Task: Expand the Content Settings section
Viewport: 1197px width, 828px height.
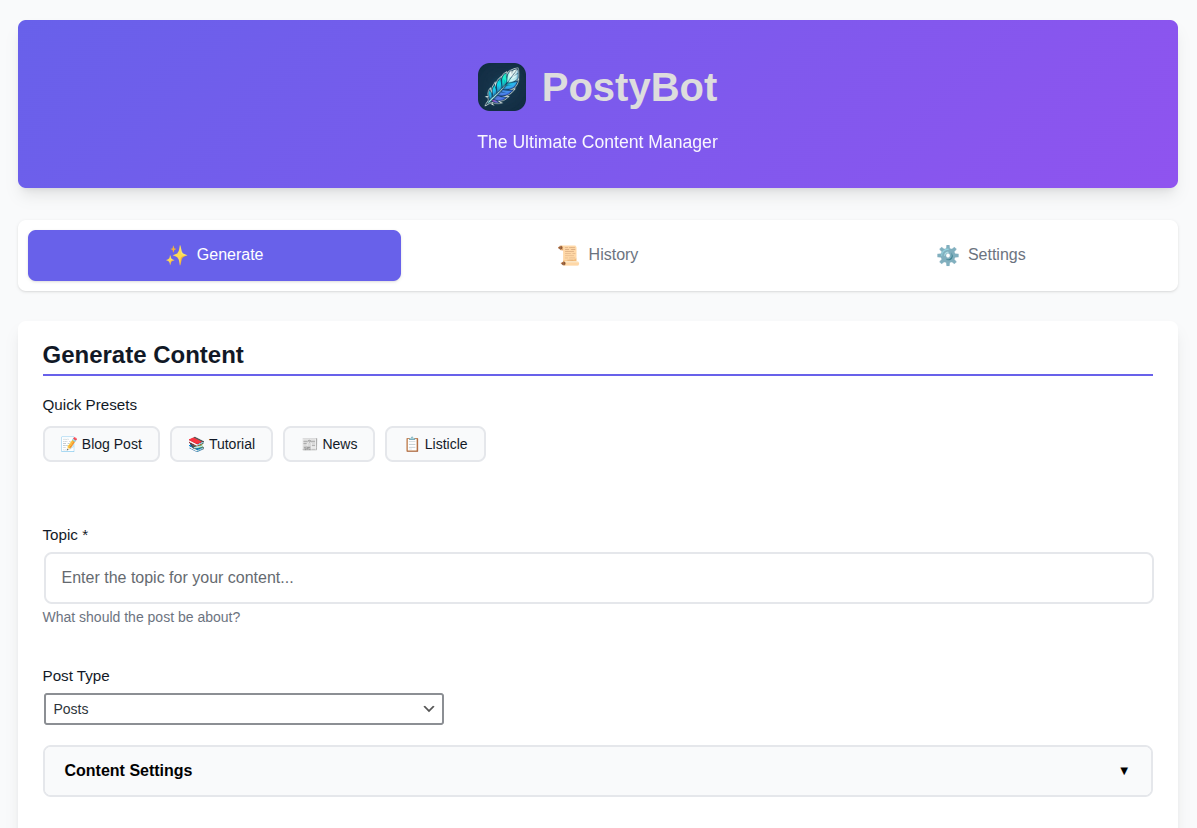Action: coord(597,770)
